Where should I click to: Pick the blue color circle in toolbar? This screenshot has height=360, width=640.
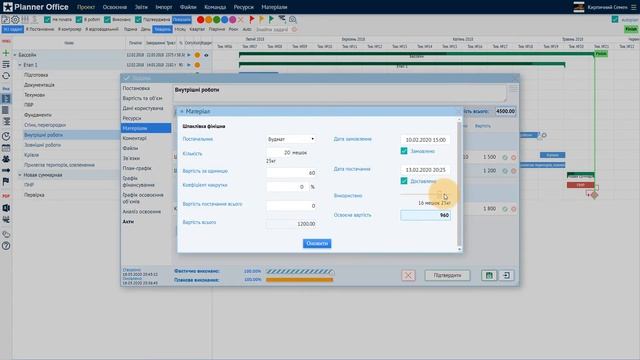[x=224, y=19]
